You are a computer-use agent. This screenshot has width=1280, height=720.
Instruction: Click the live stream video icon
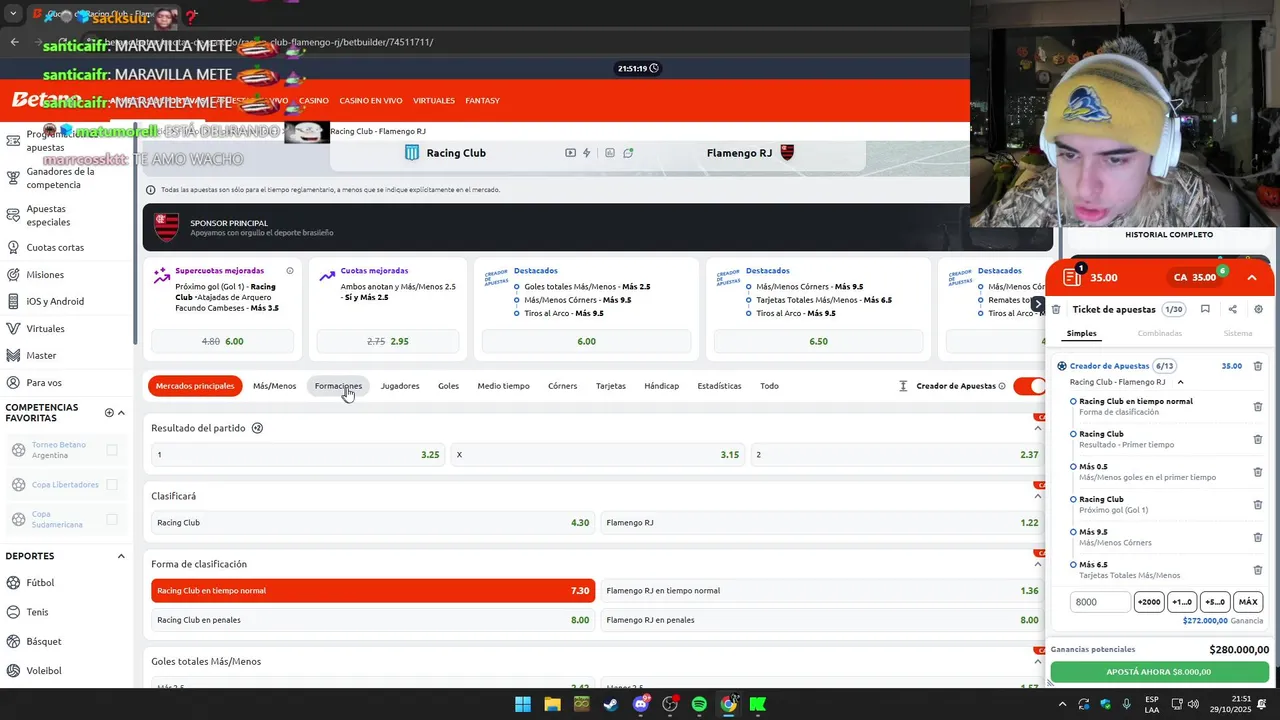coord(570,153)
